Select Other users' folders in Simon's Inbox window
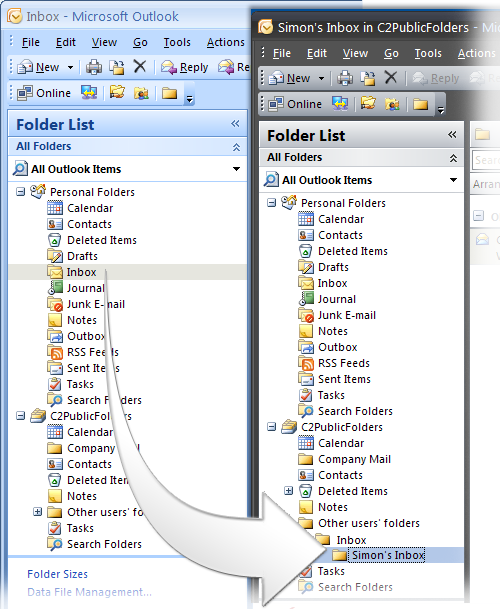Screen dimensions: 500x609 tap(359, 523)
